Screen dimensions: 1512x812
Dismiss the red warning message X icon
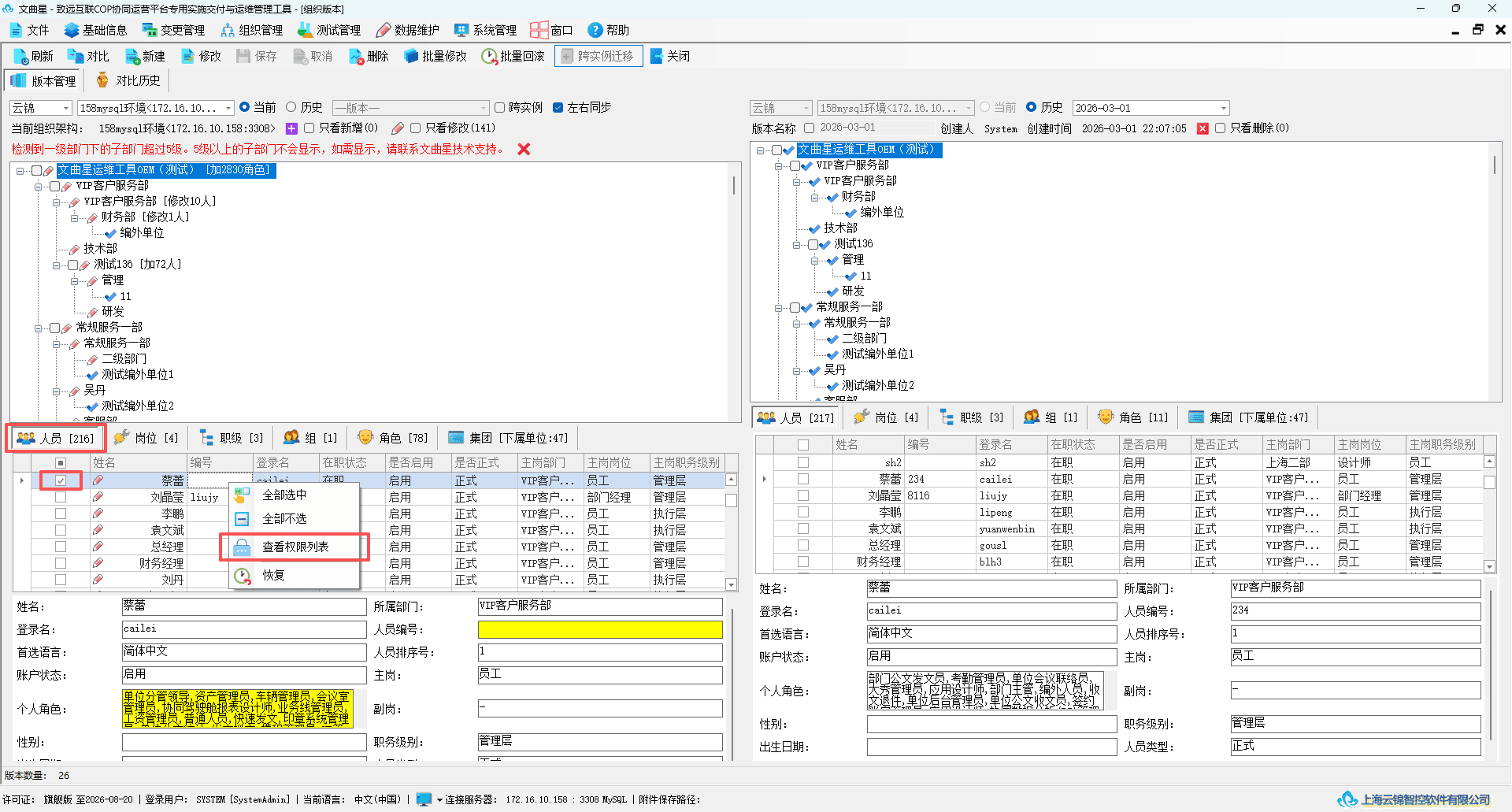tap(524, 149)
